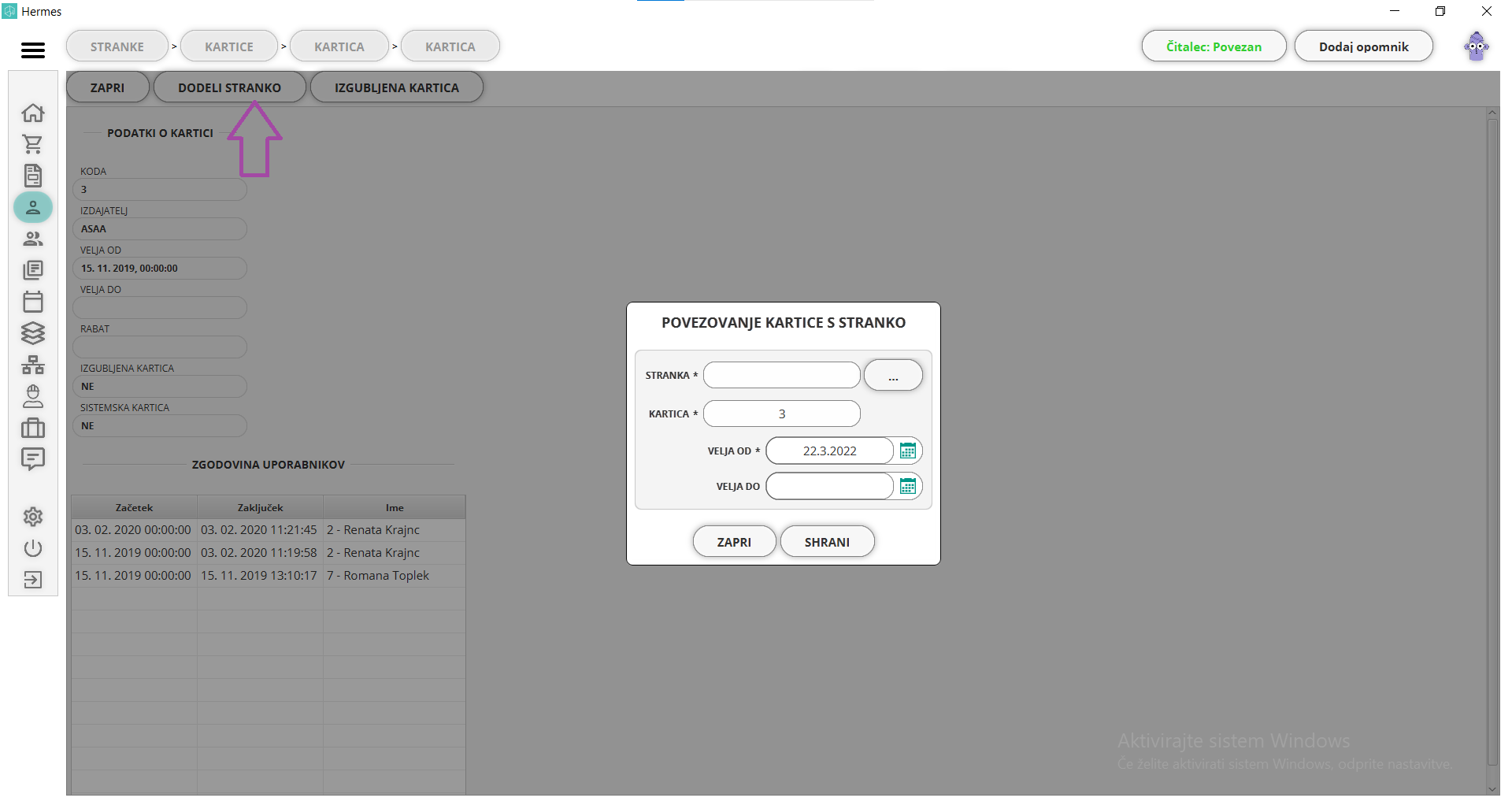Click the STRANKA input field

[x=781, y=375]
